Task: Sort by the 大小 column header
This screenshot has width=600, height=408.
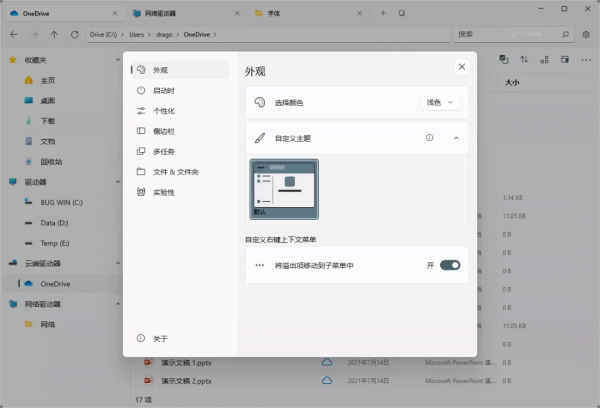Action: pos(512,82)
